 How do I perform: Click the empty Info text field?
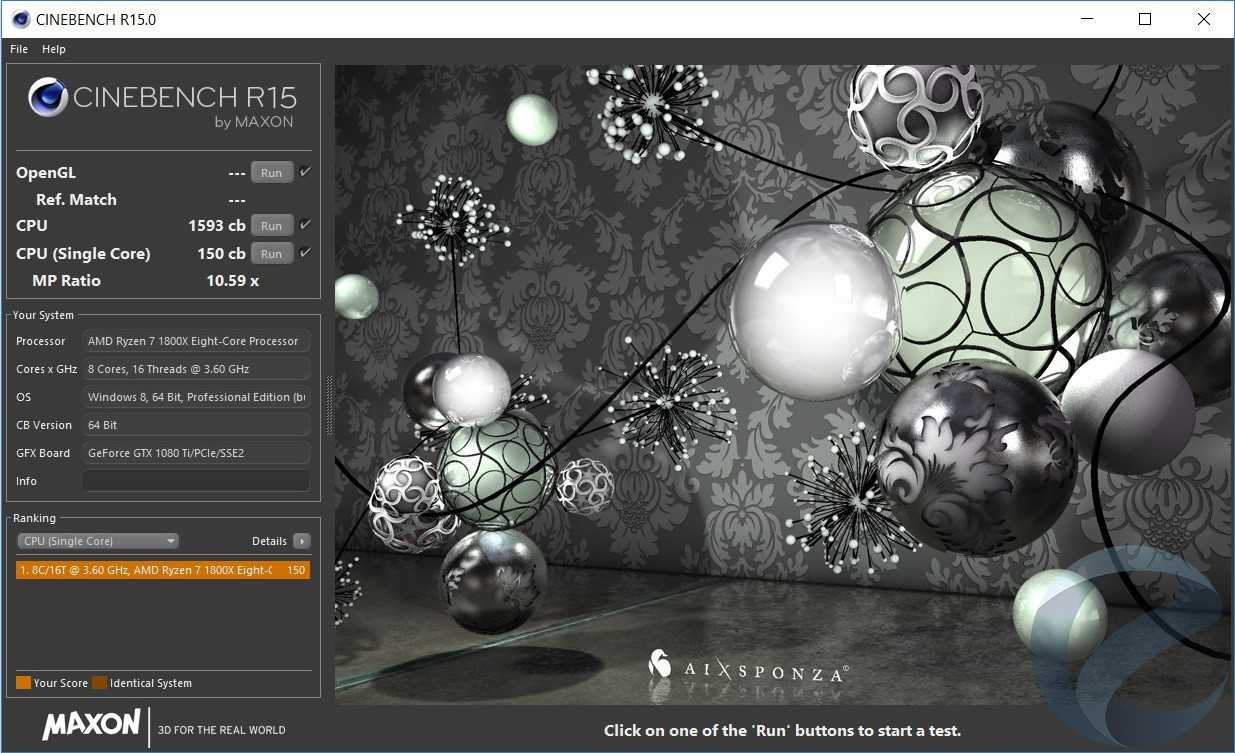(196, 481)
